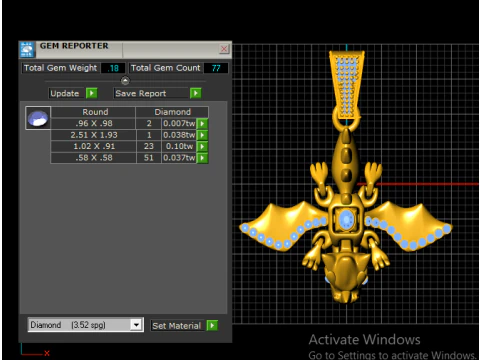Close the Gem Reporter panel

pyautogui.click(x=224, y=49)
